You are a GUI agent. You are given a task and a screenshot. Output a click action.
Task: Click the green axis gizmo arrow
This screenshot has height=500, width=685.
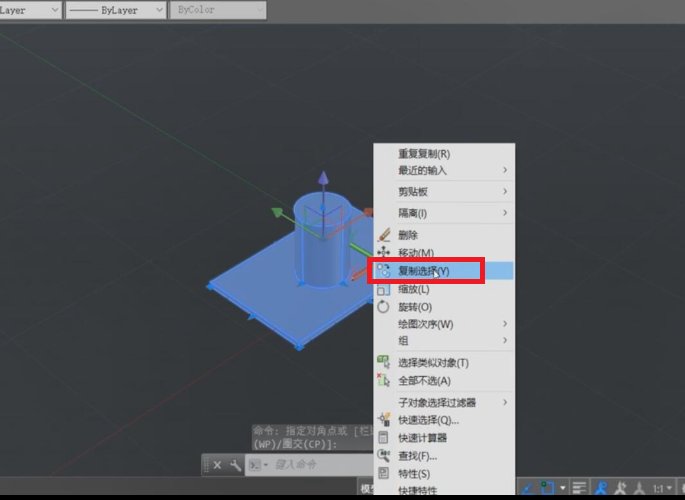coord(277,212)
